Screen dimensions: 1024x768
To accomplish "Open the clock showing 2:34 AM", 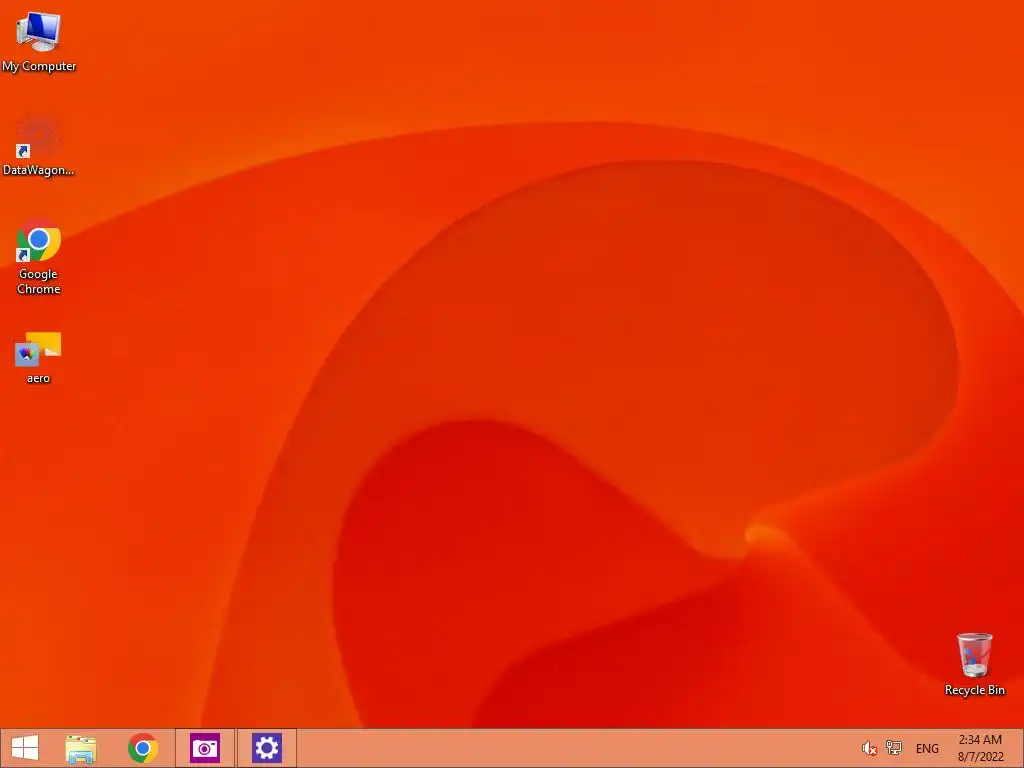I will tap(980, 748).
